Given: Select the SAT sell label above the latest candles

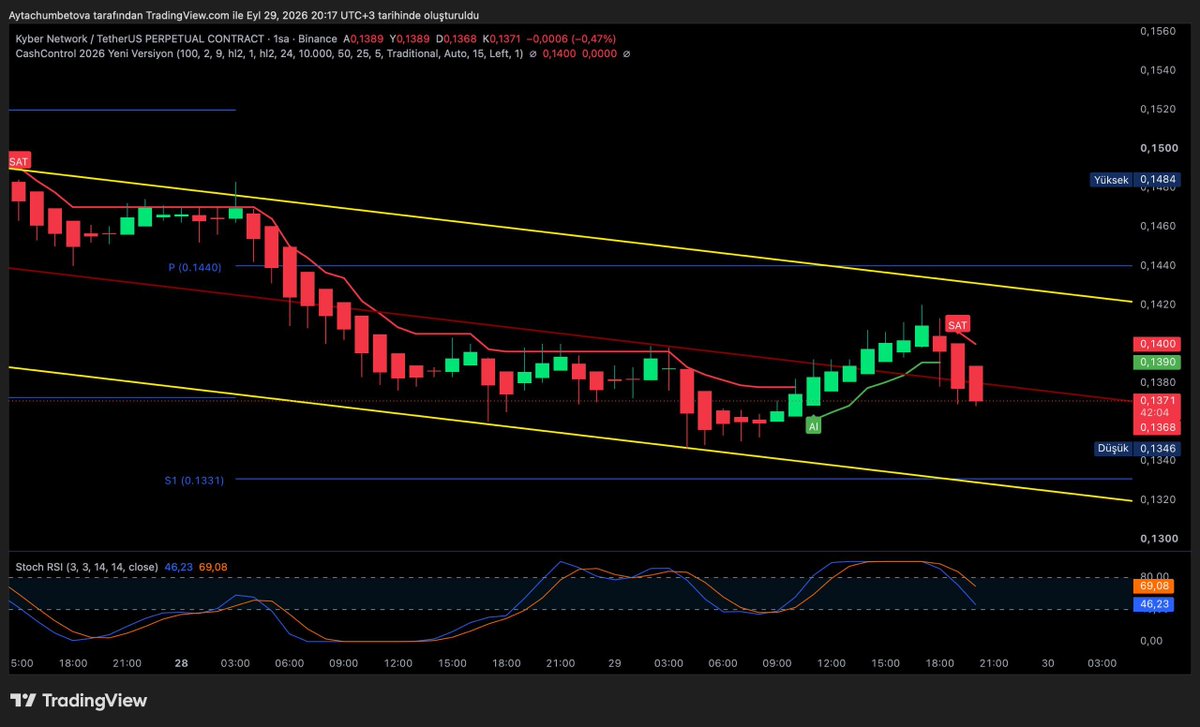Looking at the screenshot, I should pos(958,325).
